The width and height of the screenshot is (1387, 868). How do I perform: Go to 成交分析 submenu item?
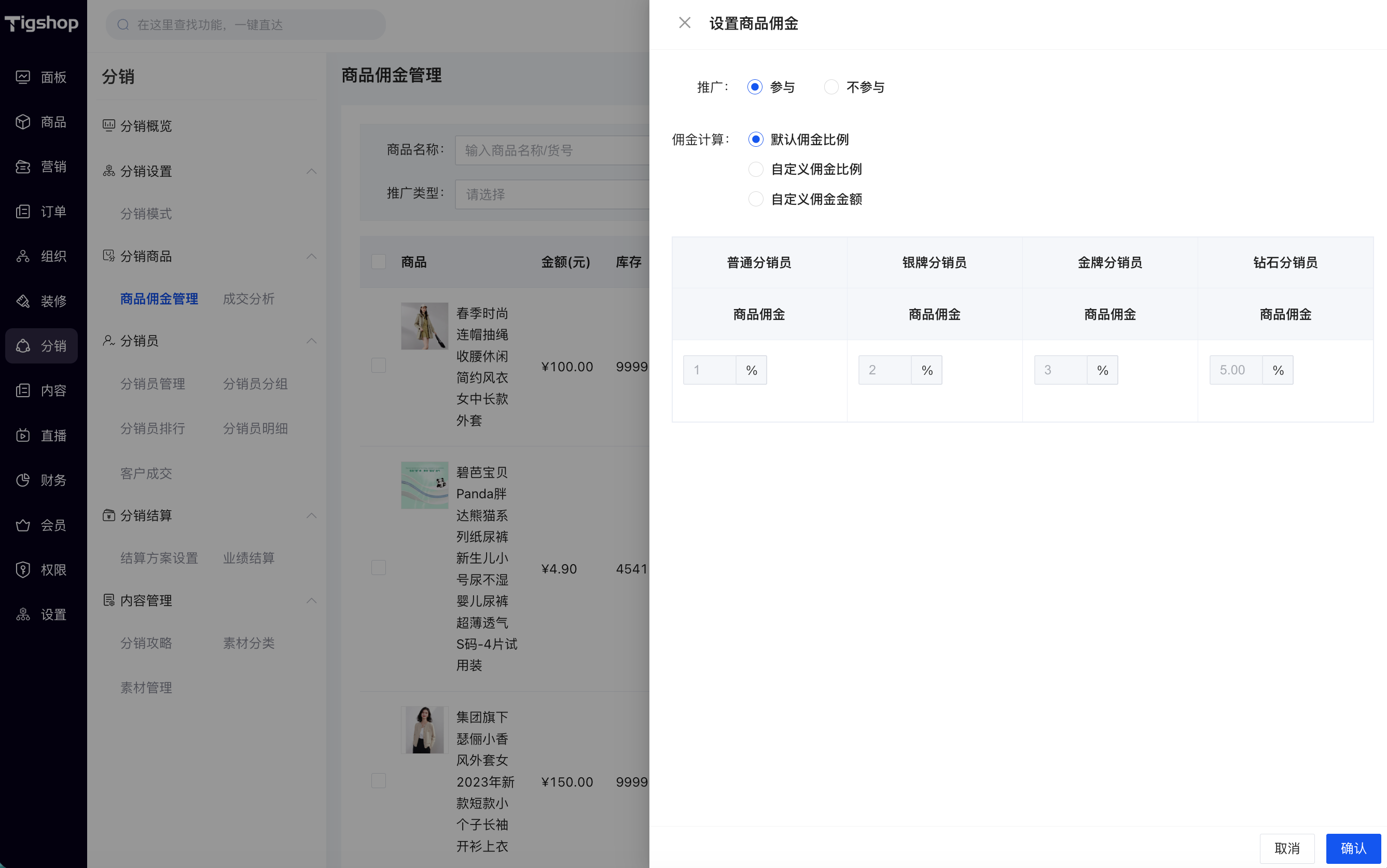(248, 299)
